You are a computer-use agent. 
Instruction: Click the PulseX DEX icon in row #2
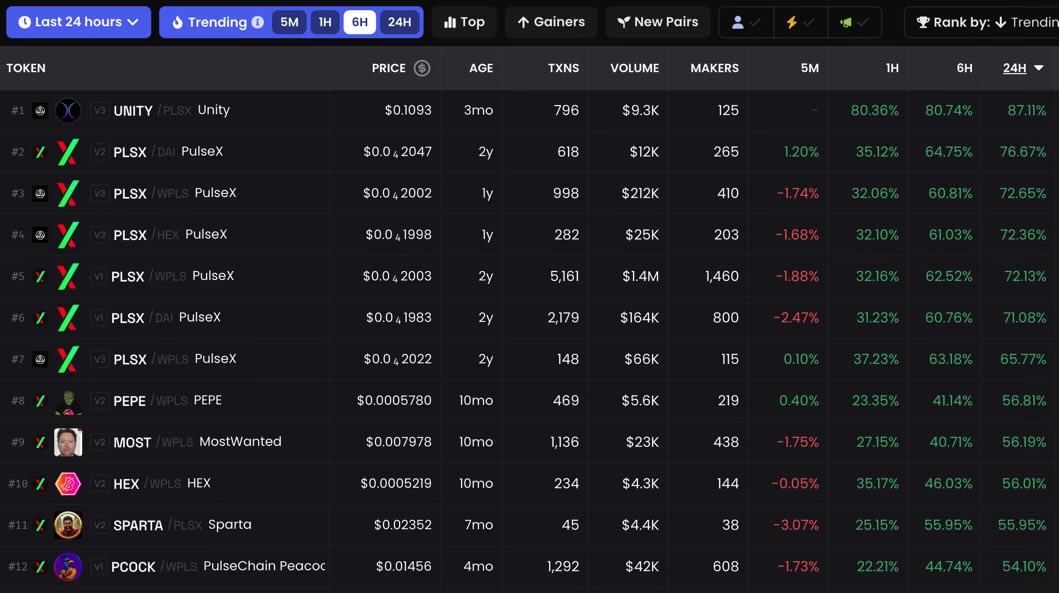click(40, 152)
